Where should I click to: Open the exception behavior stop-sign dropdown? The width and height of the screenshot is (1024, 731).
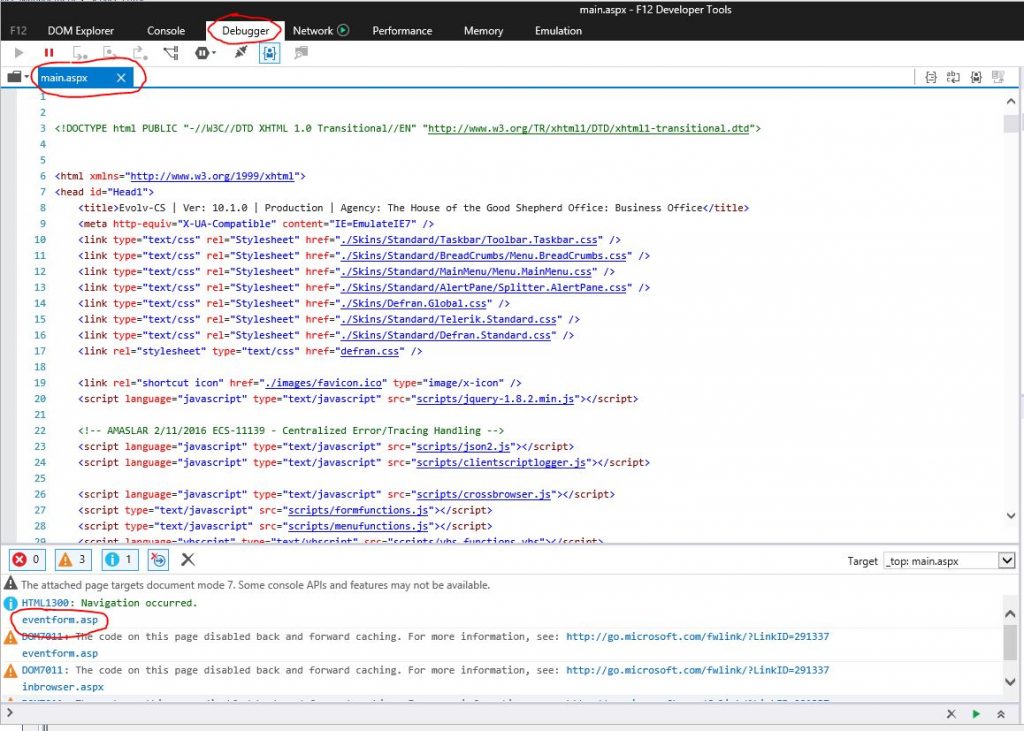click(205, 53)
